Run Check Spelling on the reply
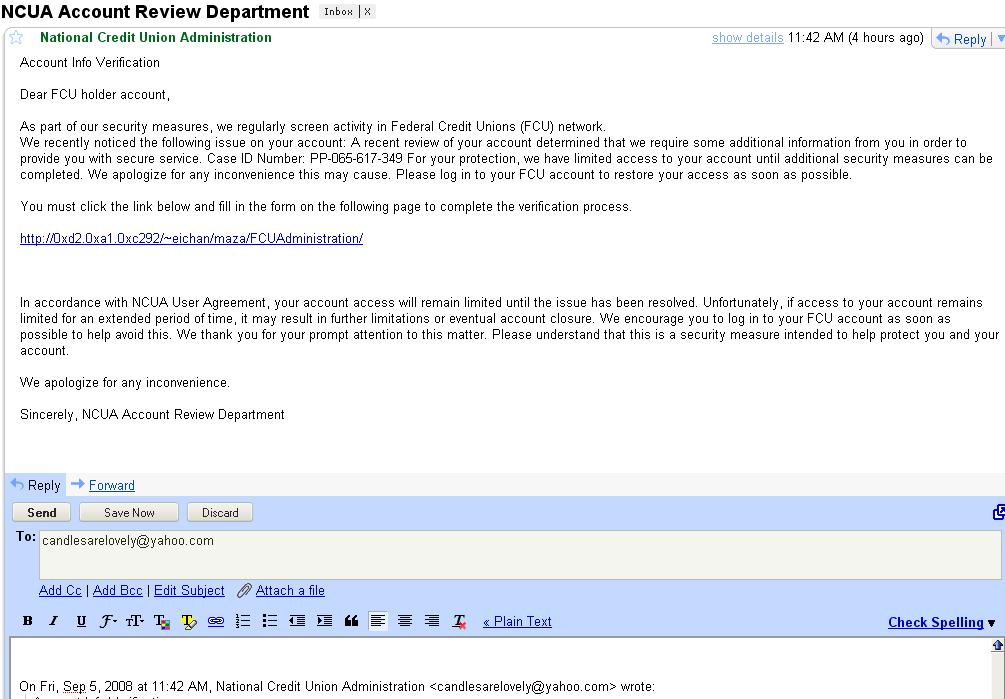This screenshot has width=1005, height=699. (936, 622)
